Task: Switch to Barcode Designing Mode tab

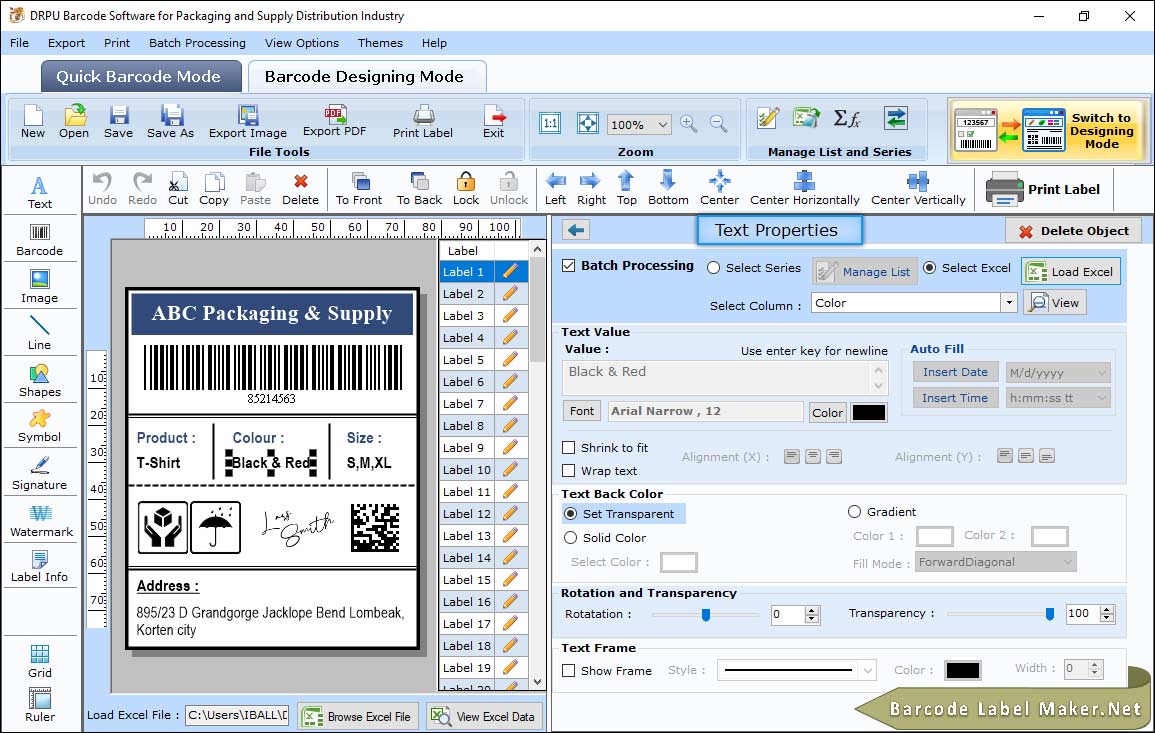Action: [366, 77]
